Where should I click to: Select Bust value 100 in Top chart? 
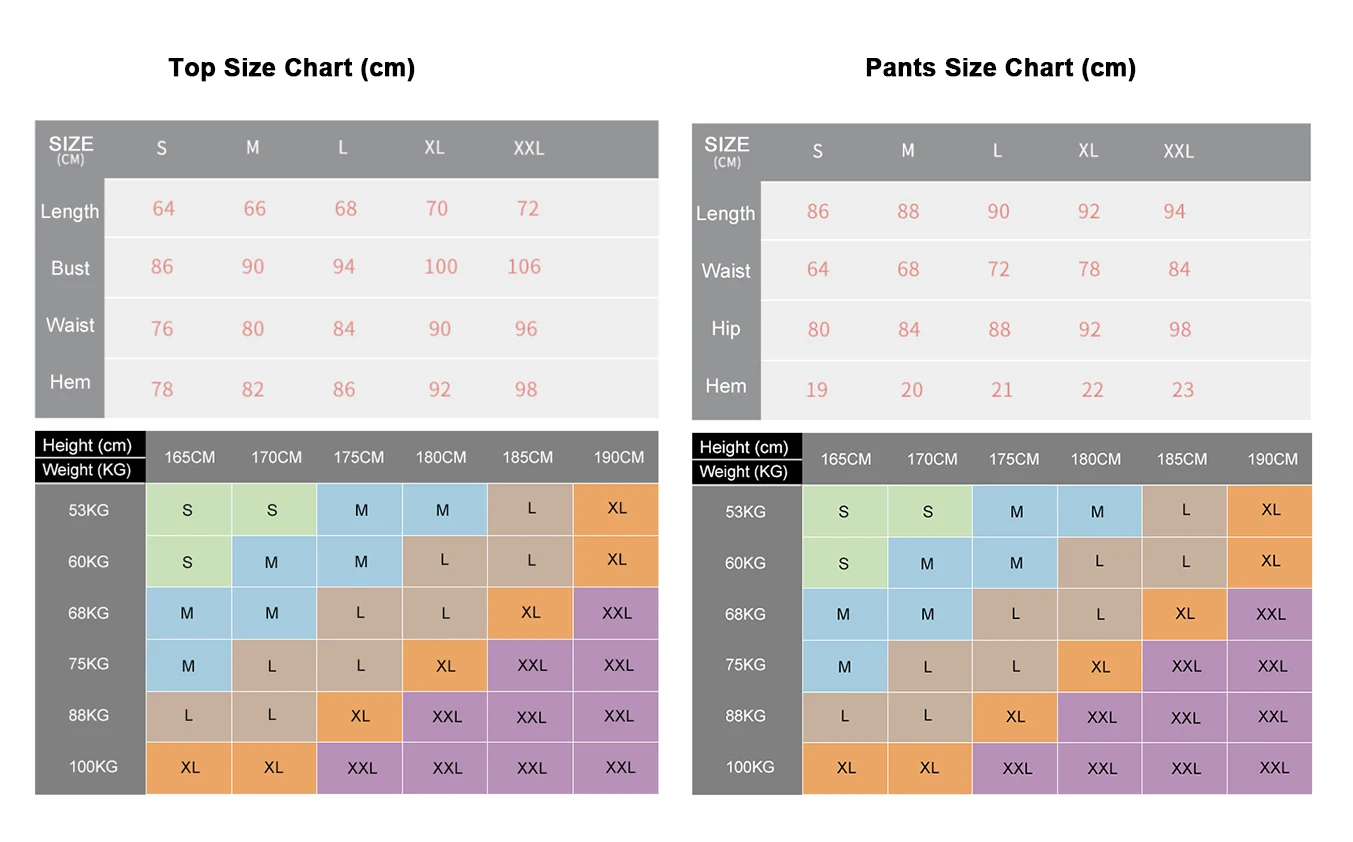point(440,267)
